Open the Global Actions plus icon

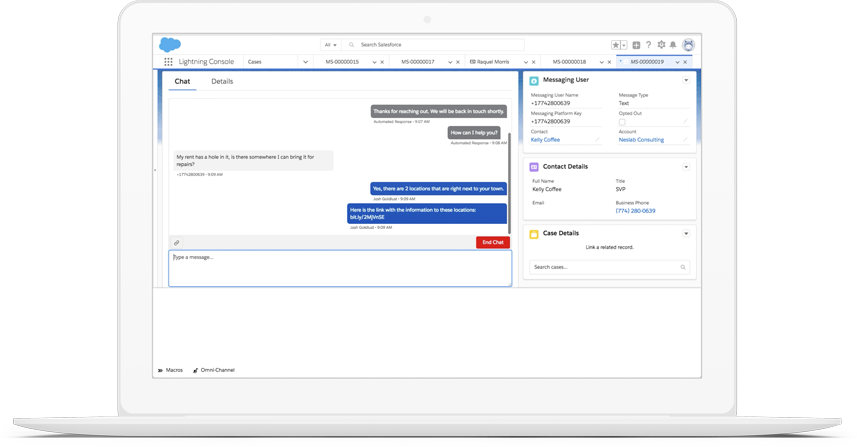[636, 45]
